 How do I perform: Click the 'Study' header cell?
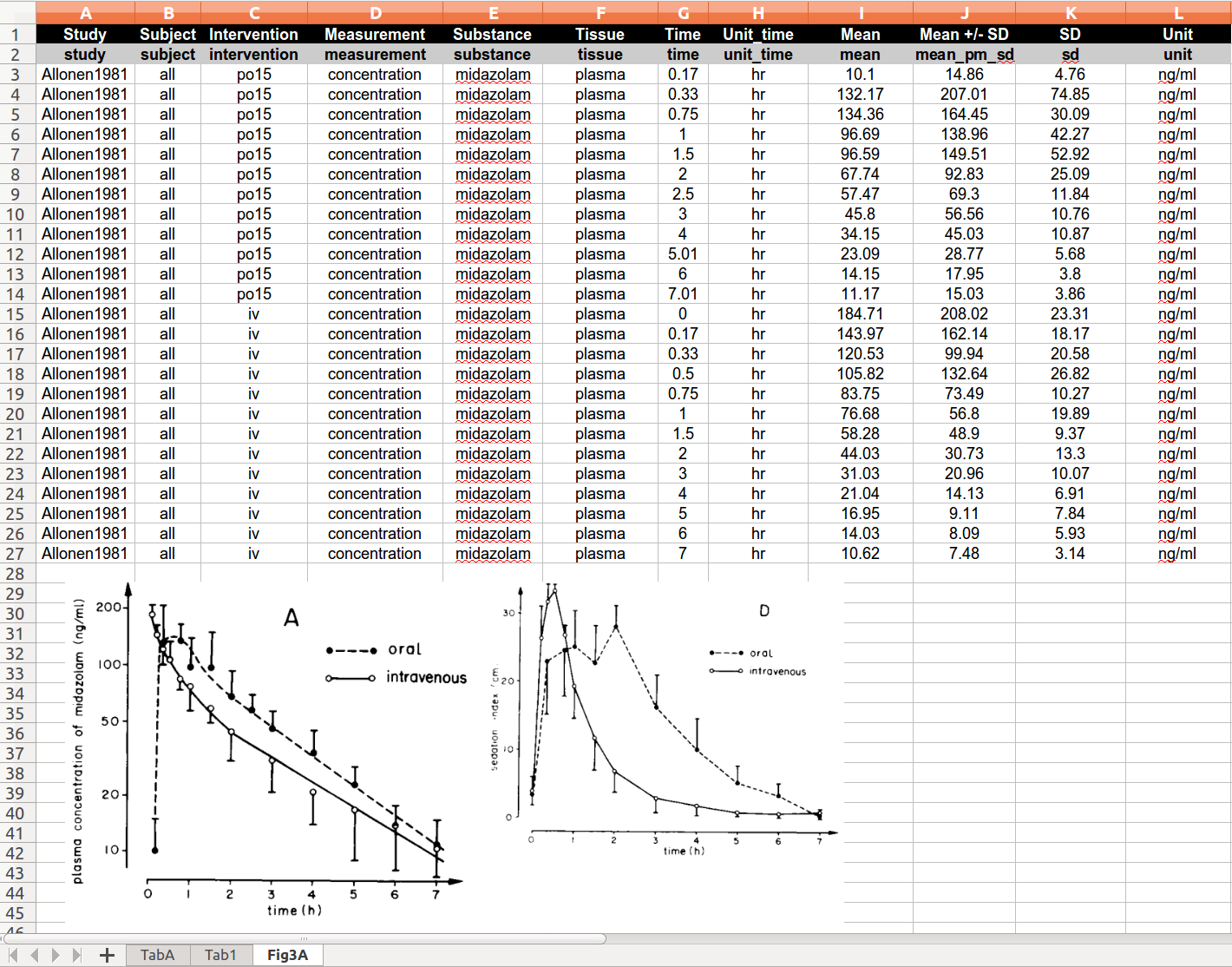(x=85, y=35)
